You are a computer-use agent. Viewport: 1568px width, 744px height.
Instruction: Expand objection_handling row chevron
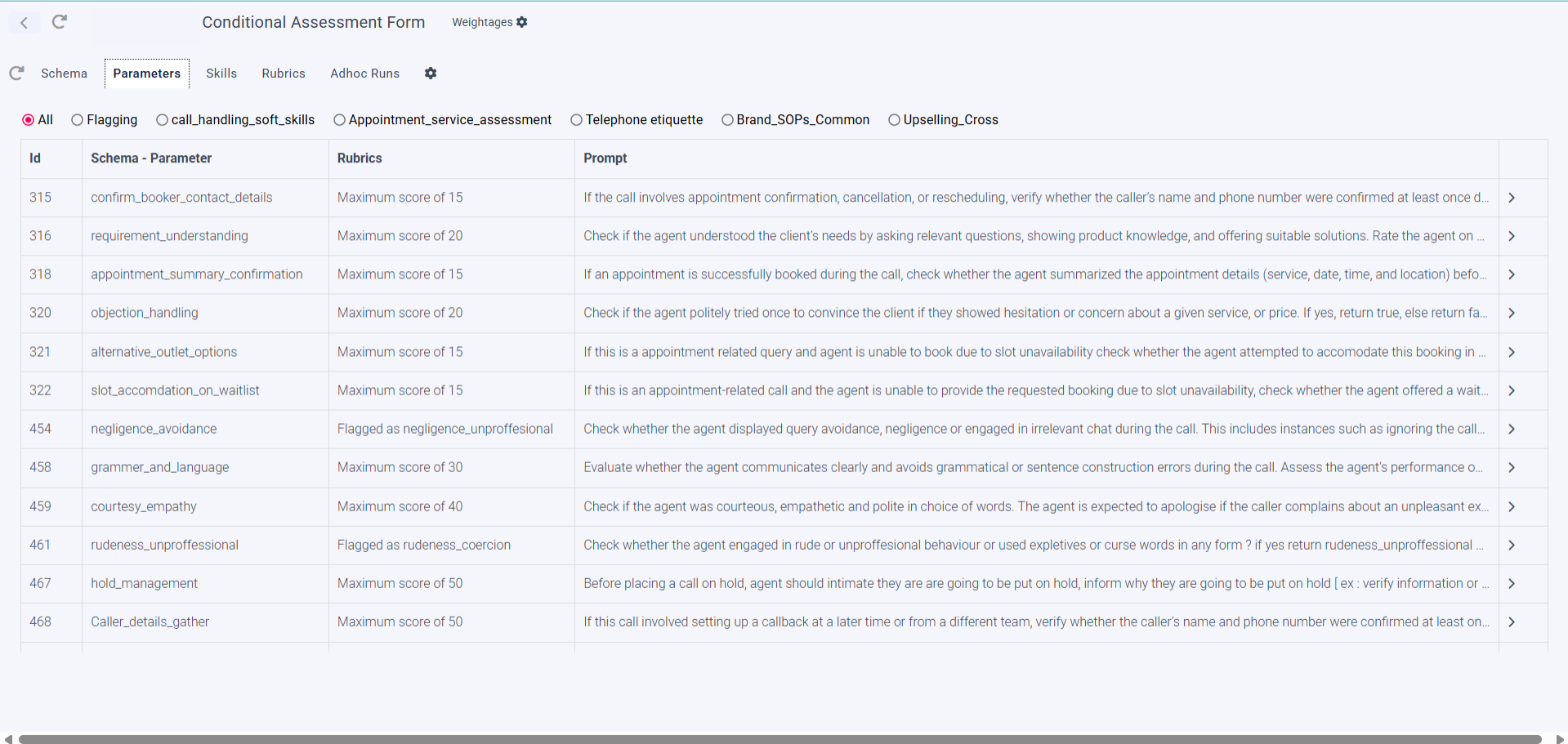pos(1512,313)
